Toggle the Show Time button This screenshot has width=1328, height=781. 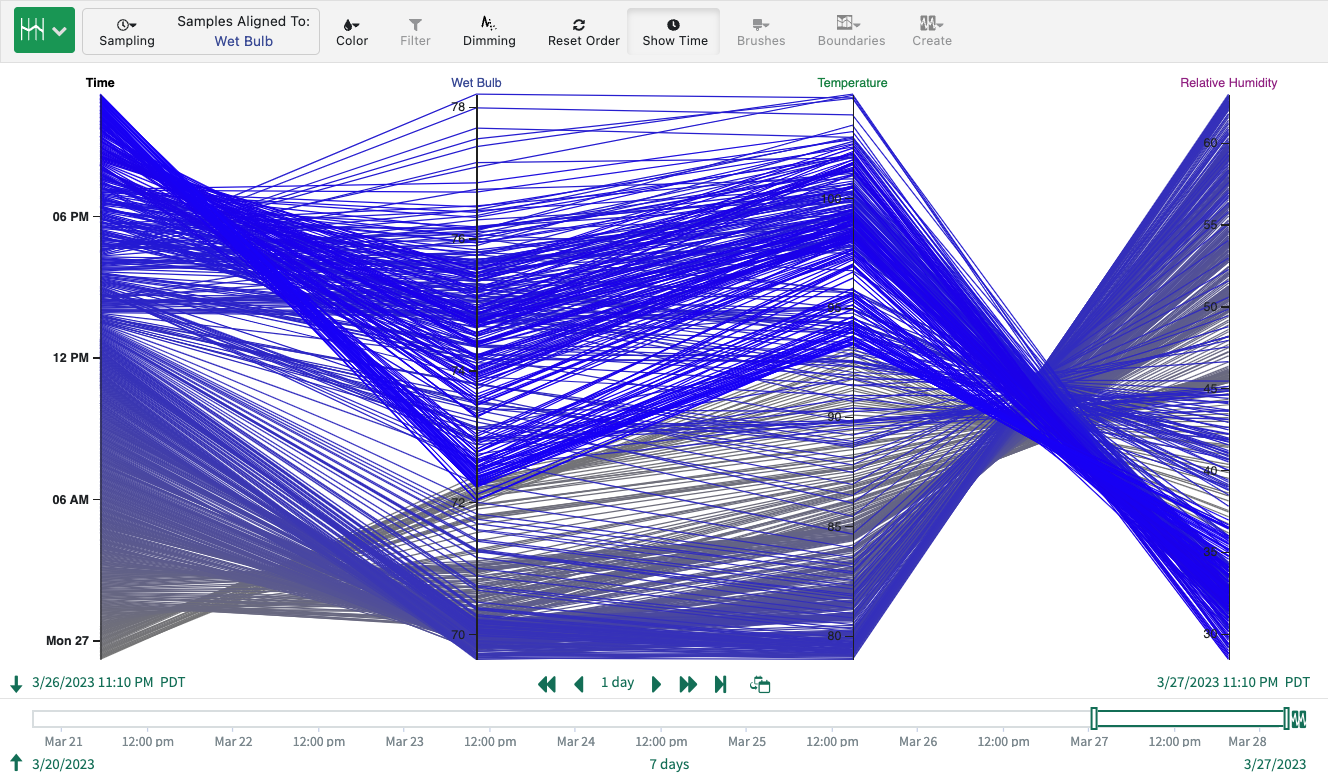click(674, 31)
